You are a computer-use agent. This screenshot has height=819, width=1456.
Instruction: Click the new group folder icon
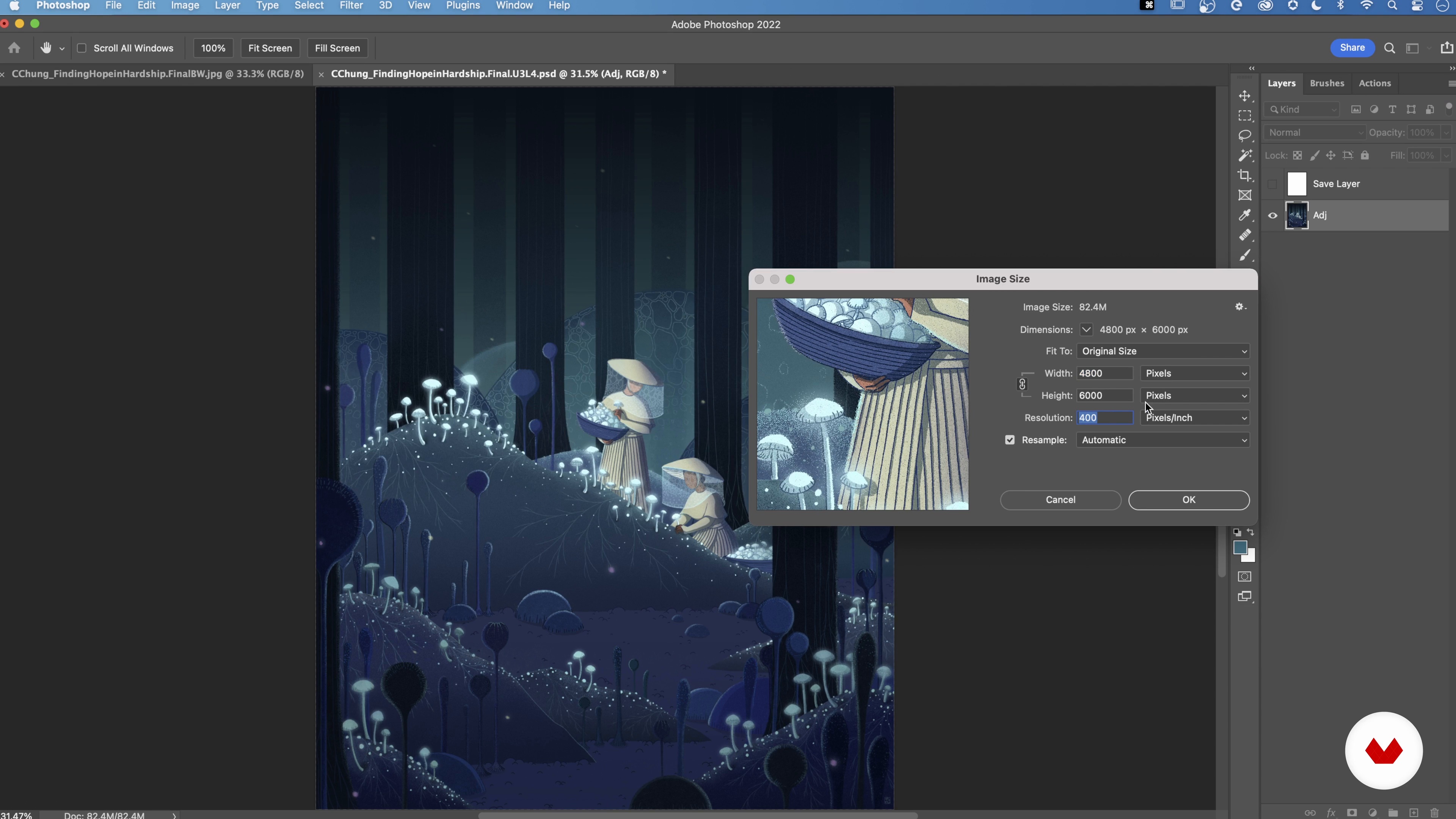click(1393, 813)
